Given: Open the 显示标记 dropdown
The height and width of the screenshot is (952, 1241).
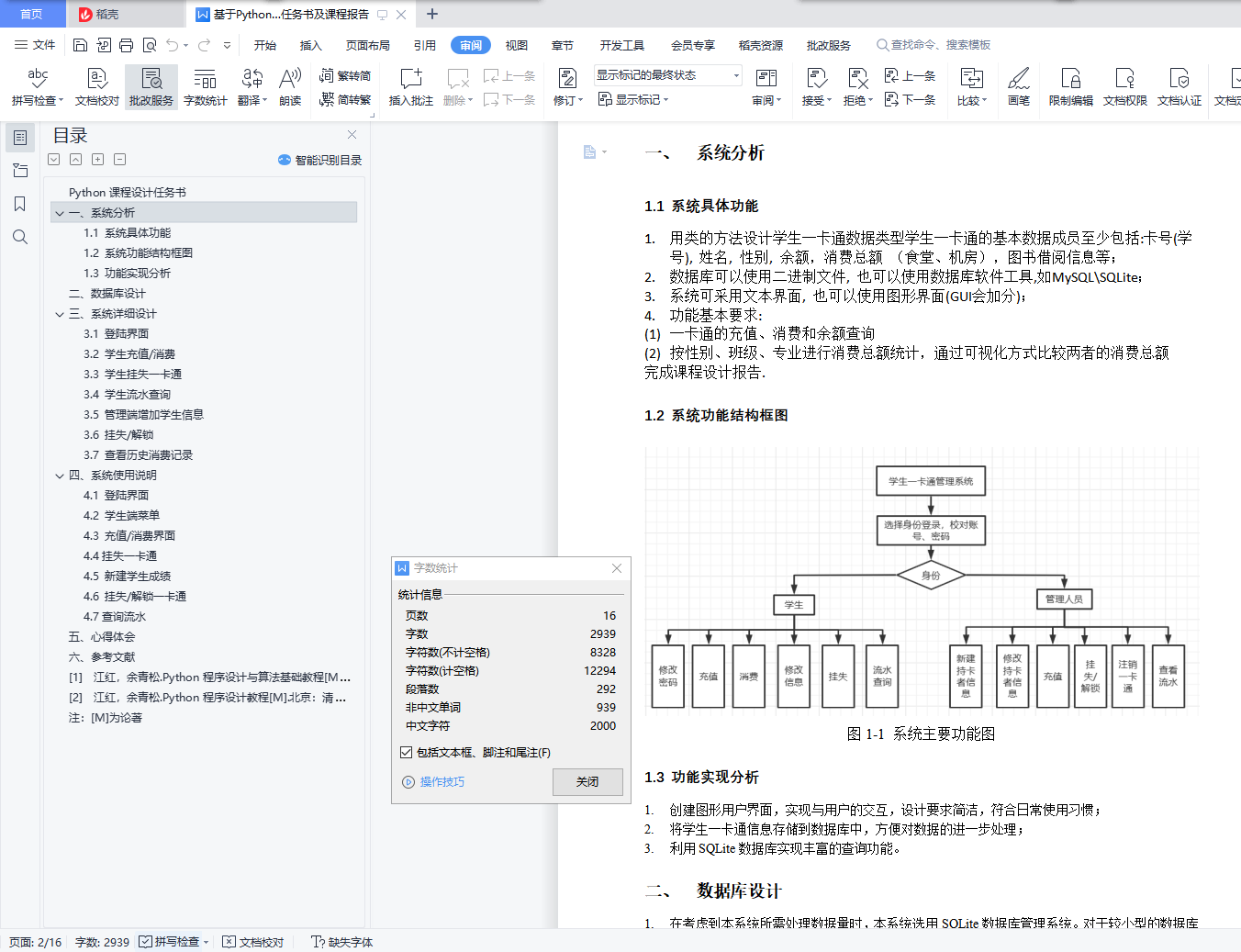Looking at the screenshot, I should click(x=665, y=100).
